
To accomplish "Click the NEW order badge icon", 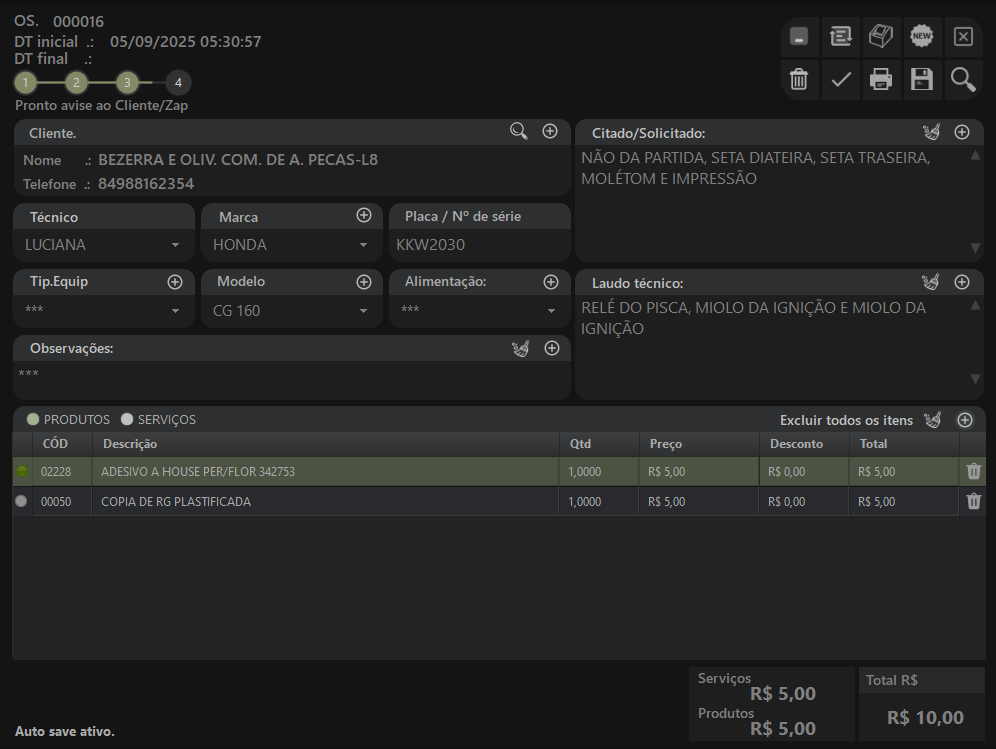I will coord(921,37).
